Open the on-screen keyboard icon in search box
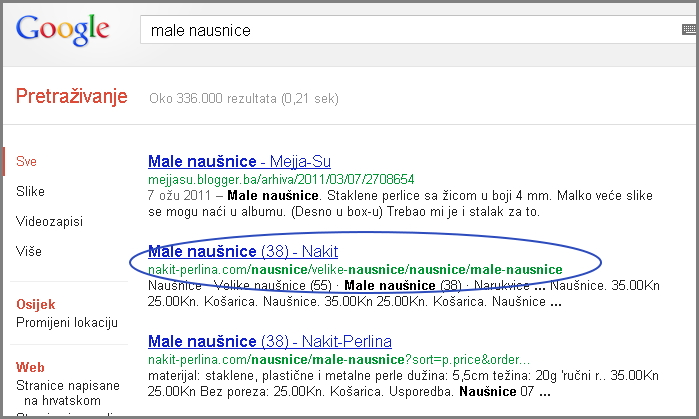Screen dimensions: 699x419 tap(689, 29)
